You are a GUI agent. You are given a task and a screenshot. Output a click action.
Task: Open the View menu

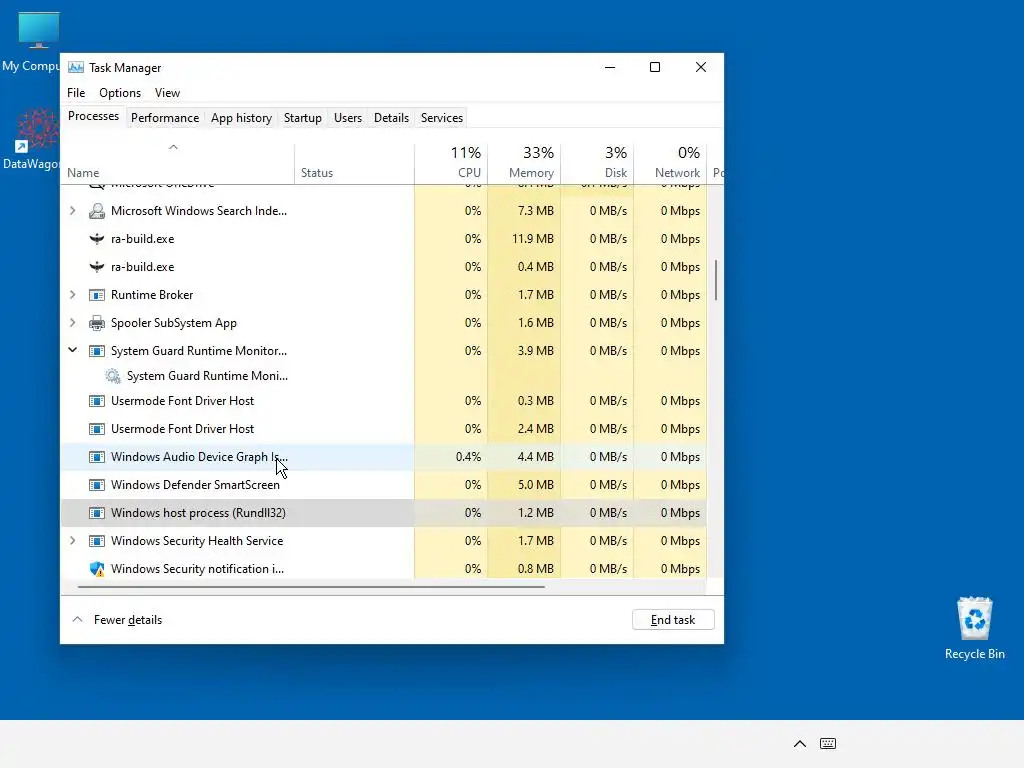[x=167, y=93]
